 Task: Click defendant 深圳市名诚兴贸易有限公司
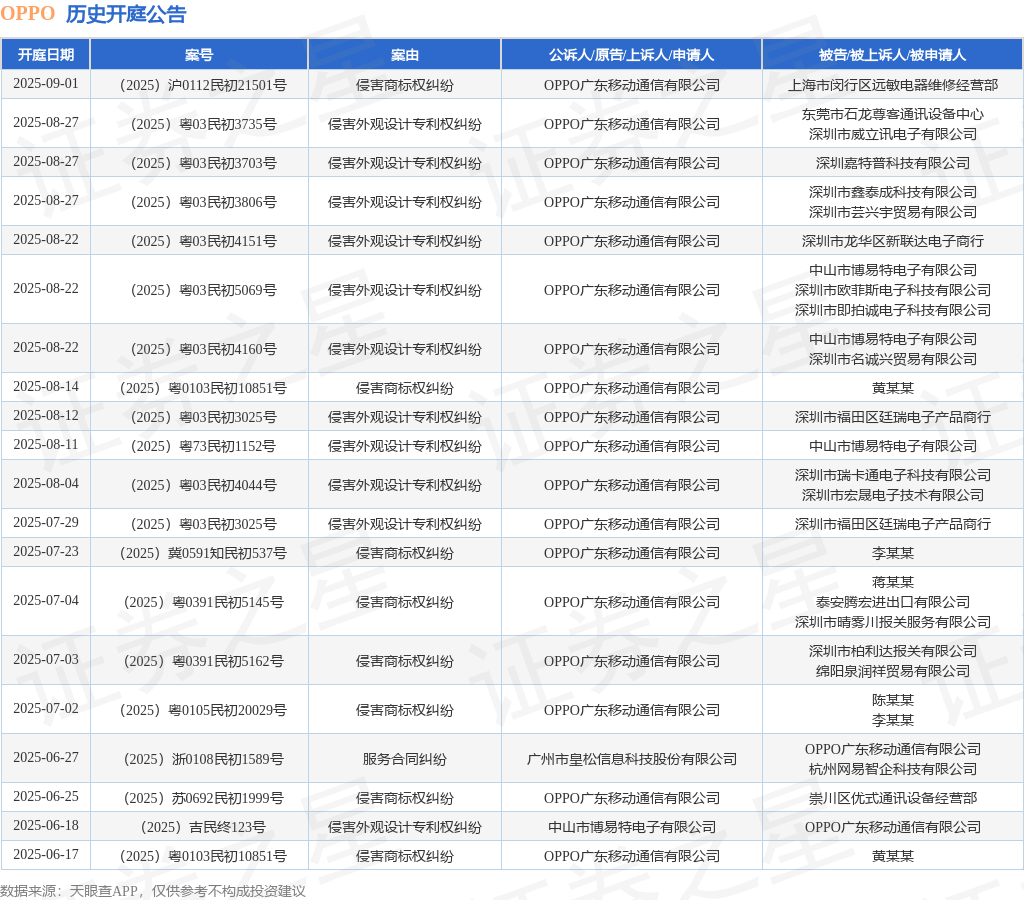click(893, 359)
